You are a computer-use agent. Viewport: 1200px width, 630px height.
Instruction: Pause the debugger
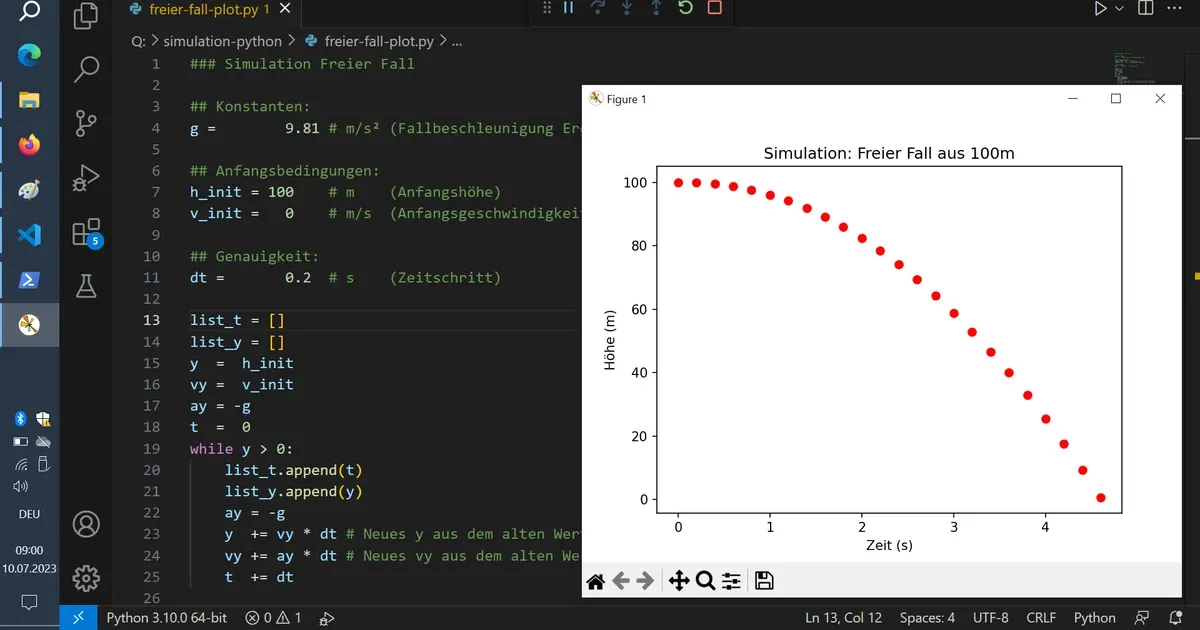coord(569,8)
